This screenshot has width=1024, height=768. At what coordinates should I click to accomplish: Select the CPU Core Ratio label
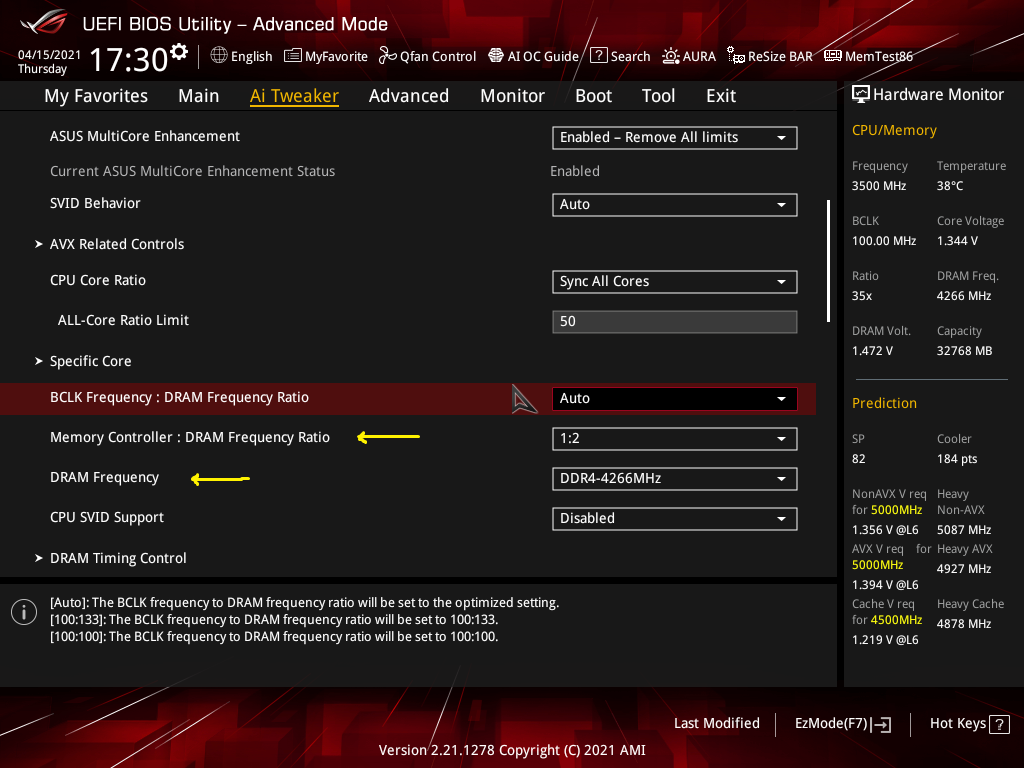pos(98,280)
